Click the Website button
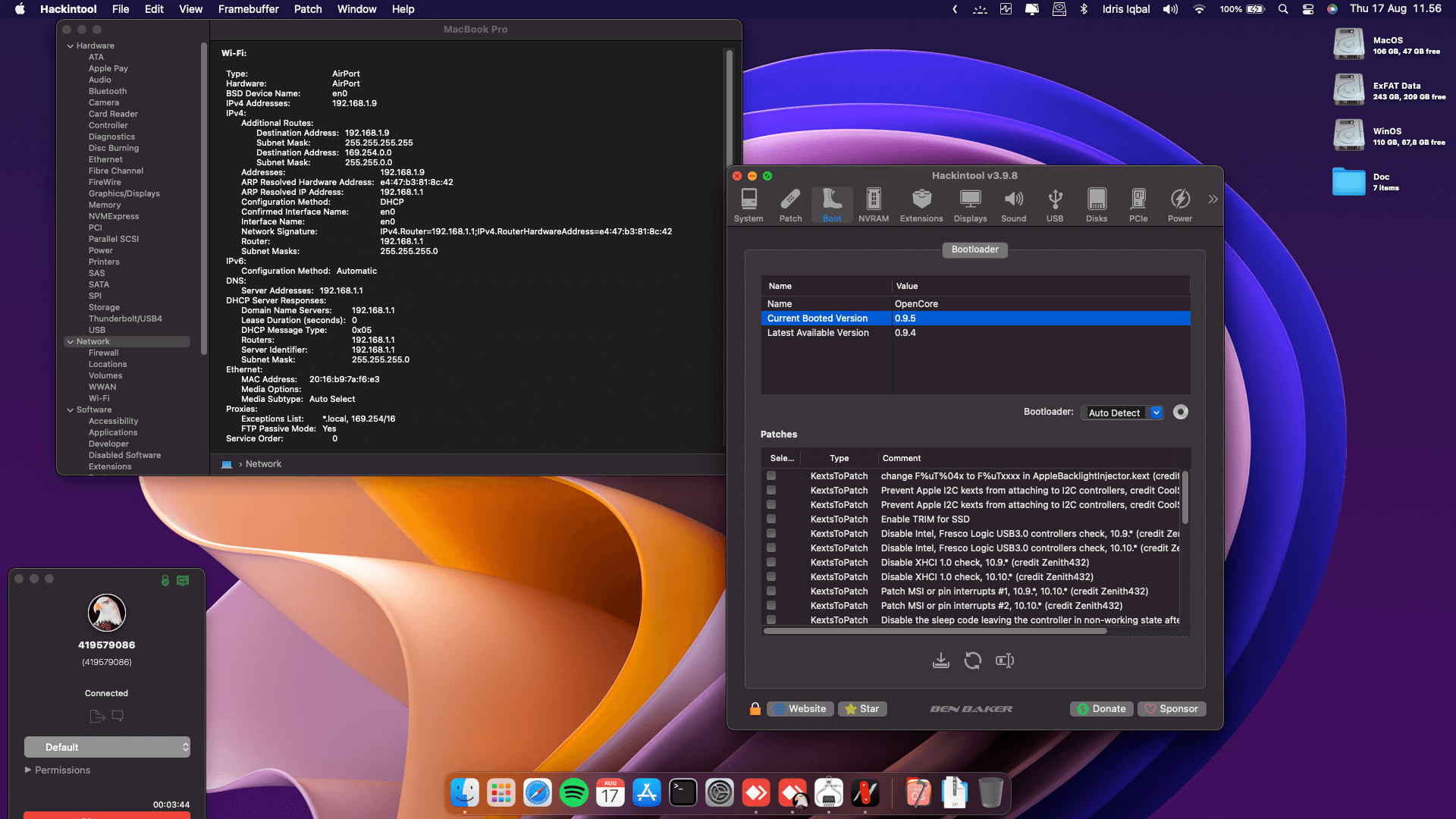 click(x=800, y=709)
